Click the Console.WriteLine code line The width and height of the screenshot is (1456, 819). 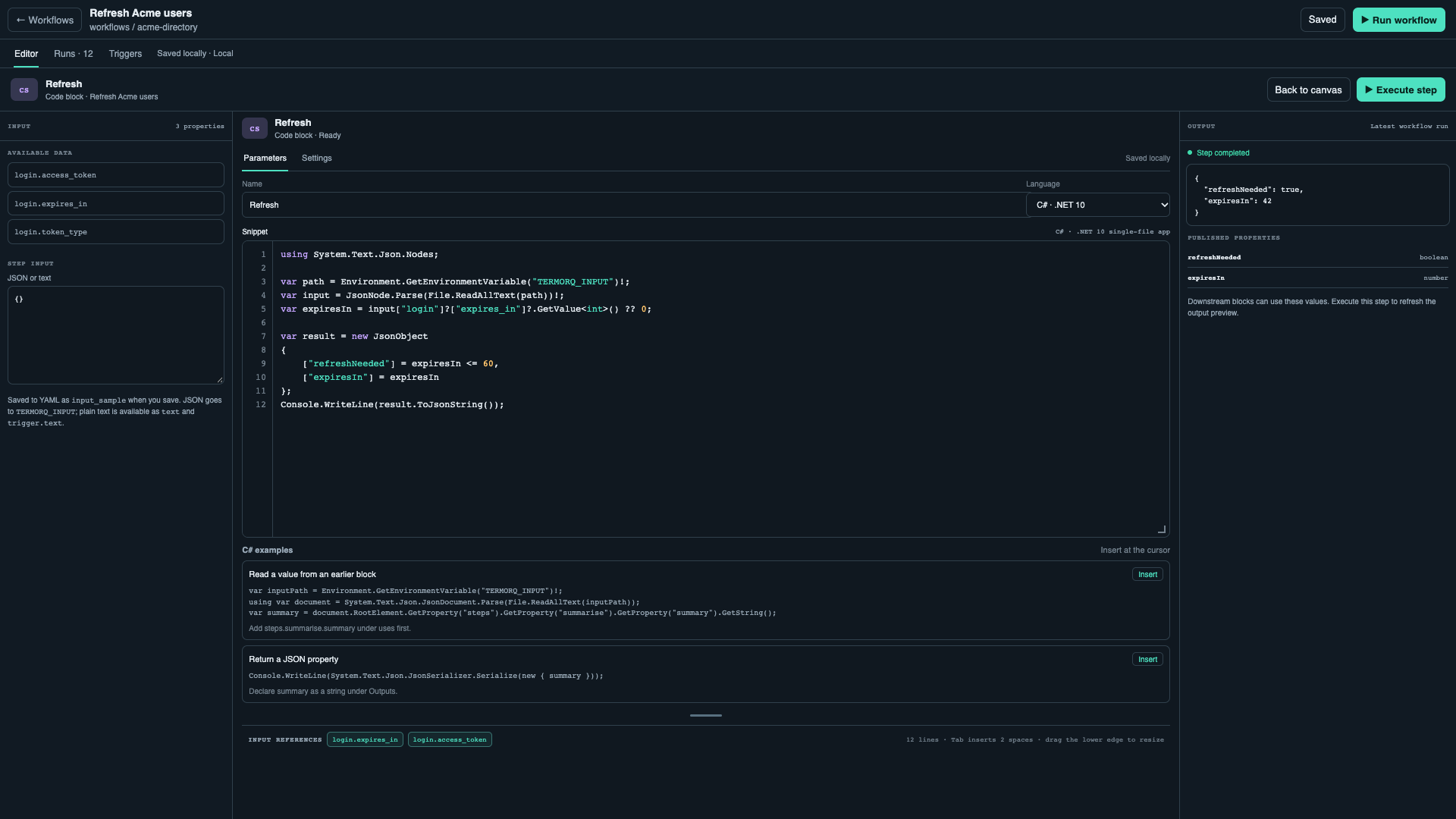(x=392, y=404)
